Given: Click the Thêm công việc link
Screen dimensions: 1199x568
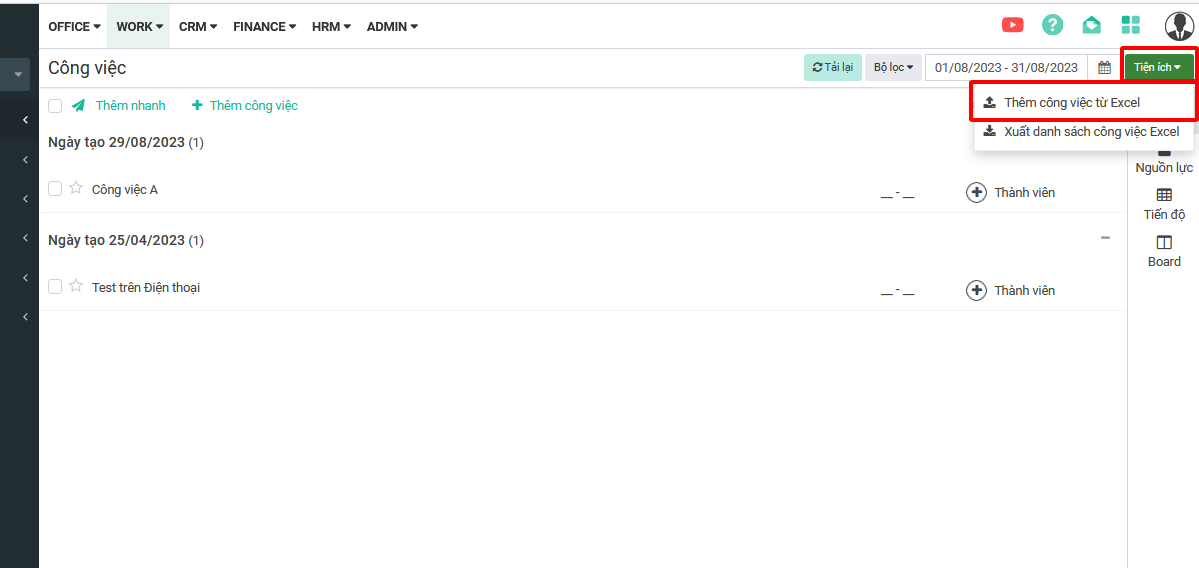Looking at the screenshot, I should (x=245, y=106).
